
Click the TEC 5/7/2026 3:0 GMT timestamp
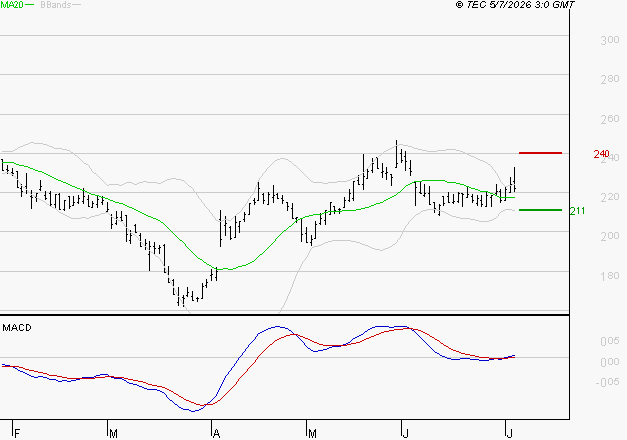(x=515, y=5)
